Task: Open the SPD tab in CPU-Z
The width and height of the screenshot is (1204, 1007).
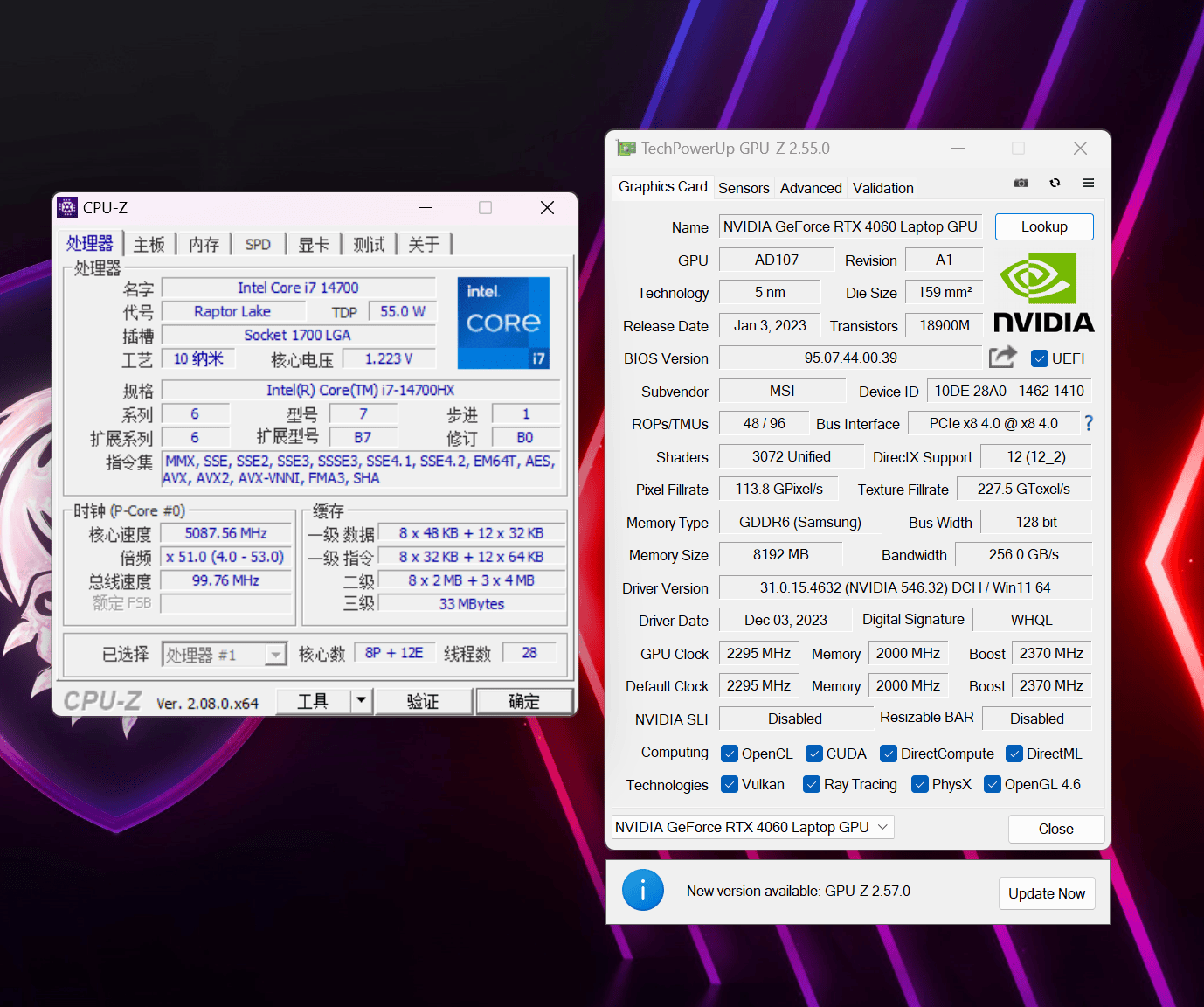Action: tap(257, 244)
